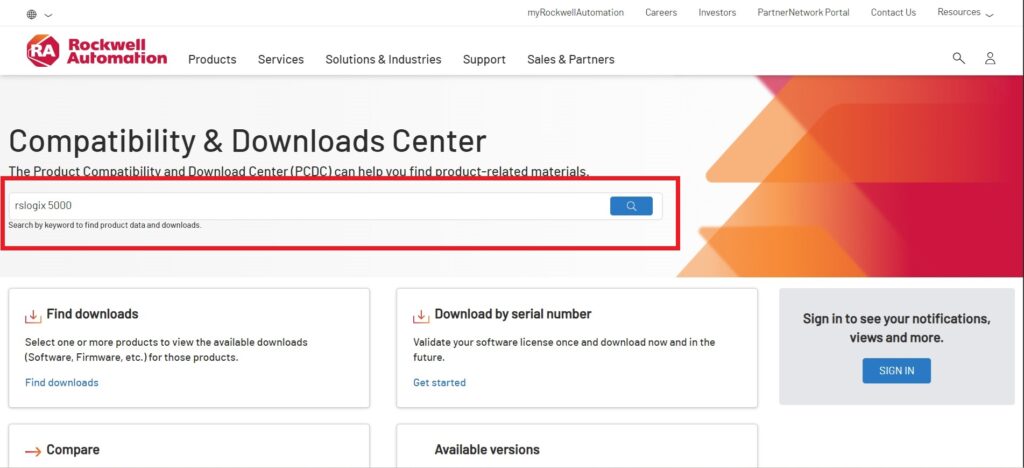
Task: Click the Find downloads download icon
Action: click(33, 315)
